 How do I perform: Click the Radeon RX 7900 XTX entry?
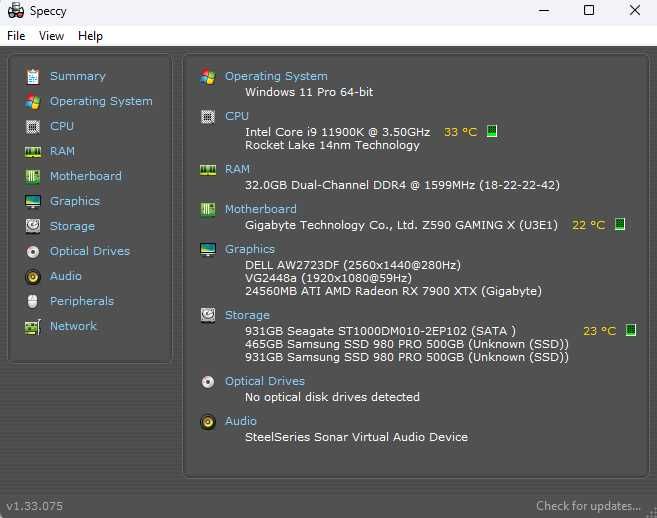tap(393, 291)
